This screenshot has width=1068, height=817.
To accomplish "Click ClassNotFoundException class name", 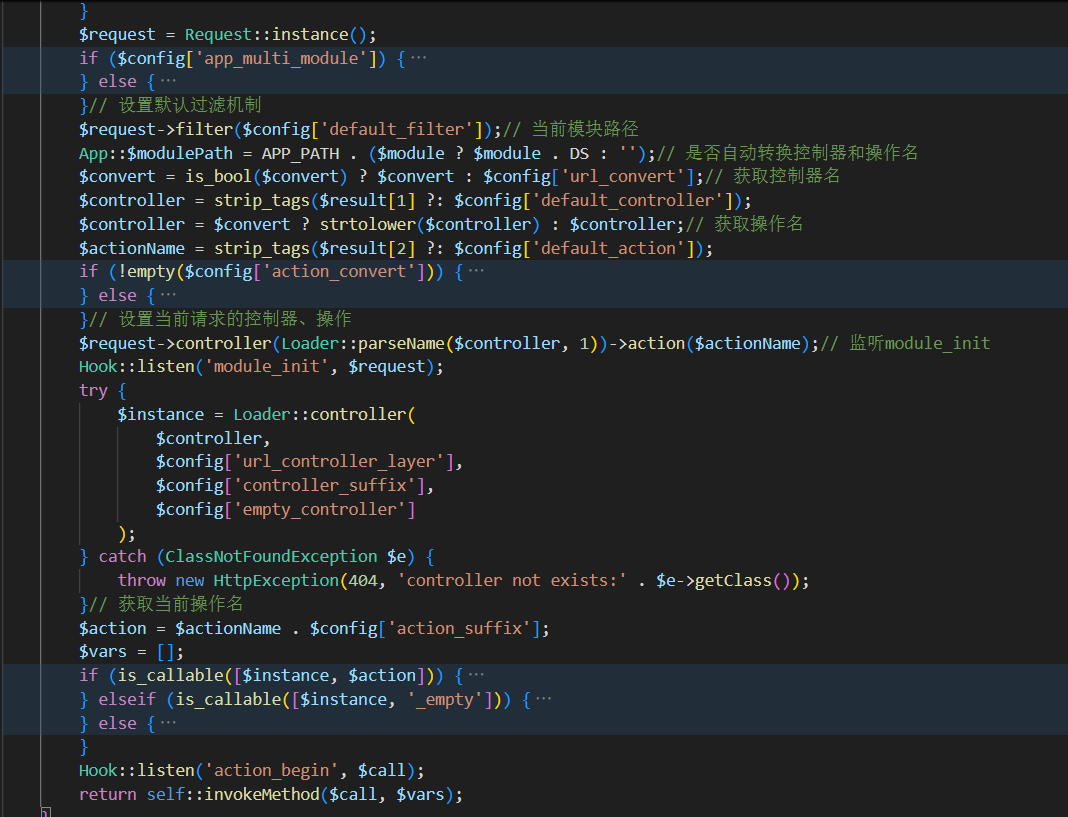I will tap(271, 557).
